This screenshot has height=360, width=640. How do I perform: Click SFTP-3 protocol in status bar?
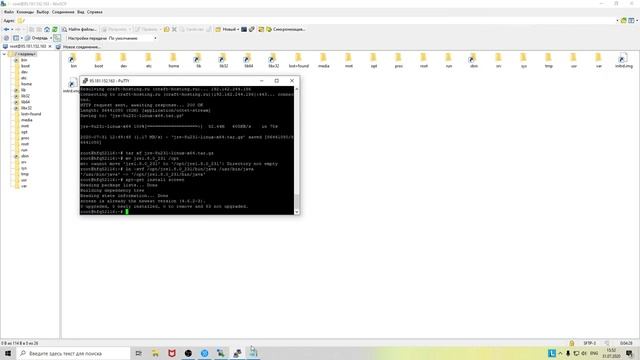pos(590,343)
